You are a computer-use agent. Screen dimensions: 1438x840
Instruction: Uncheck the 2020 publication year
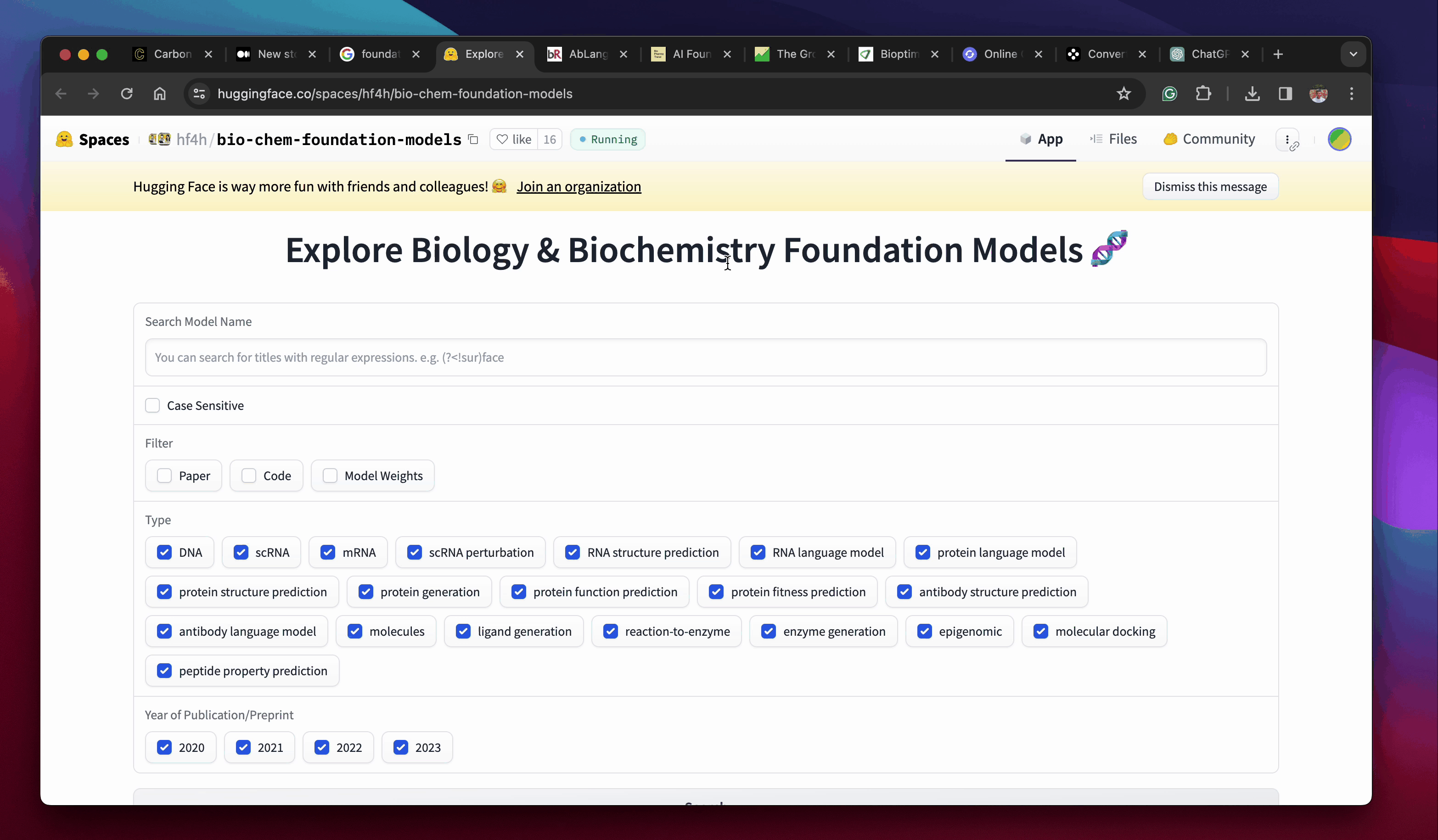[164, 747]
